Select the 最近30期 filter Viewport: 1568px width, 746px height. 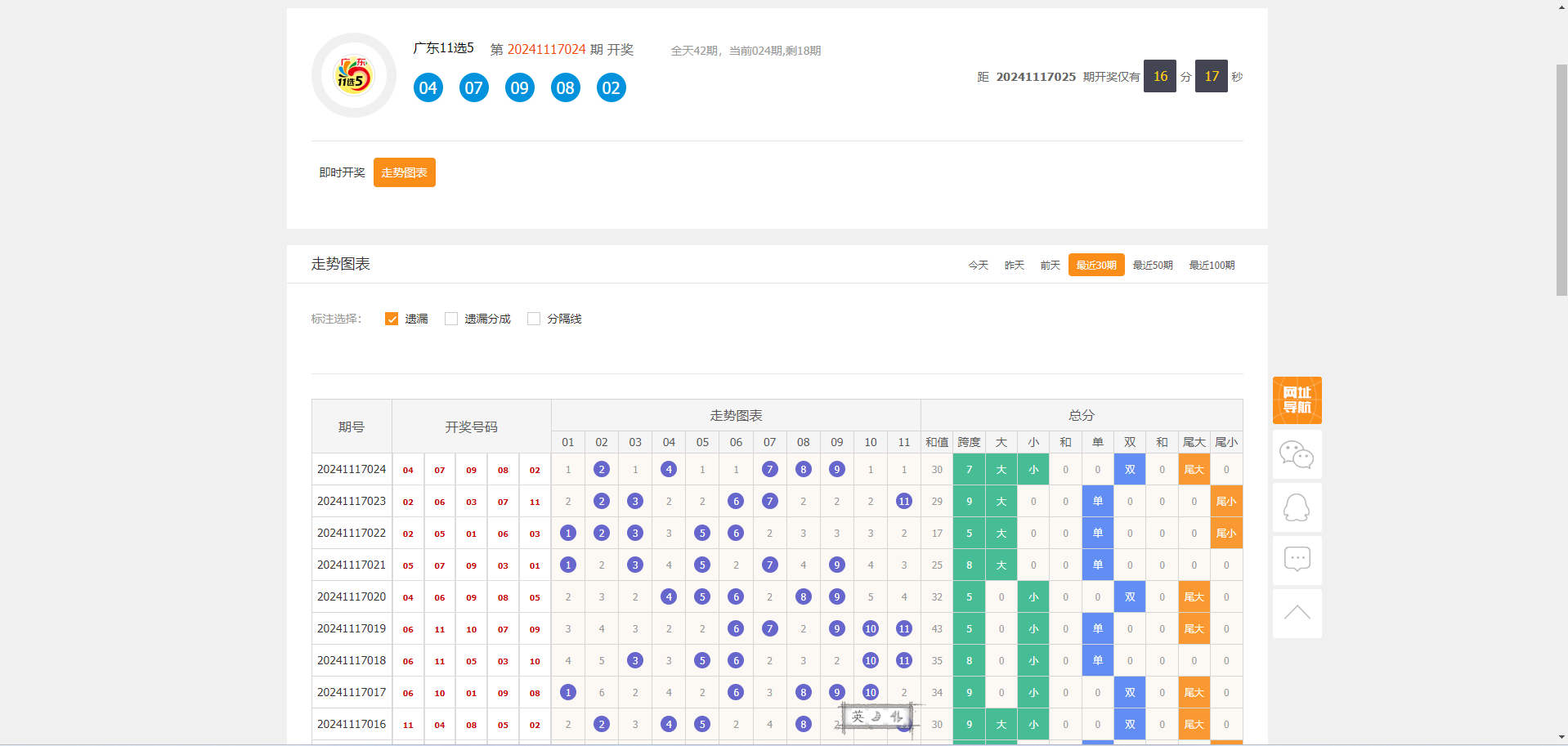(x=1096, y=266)
